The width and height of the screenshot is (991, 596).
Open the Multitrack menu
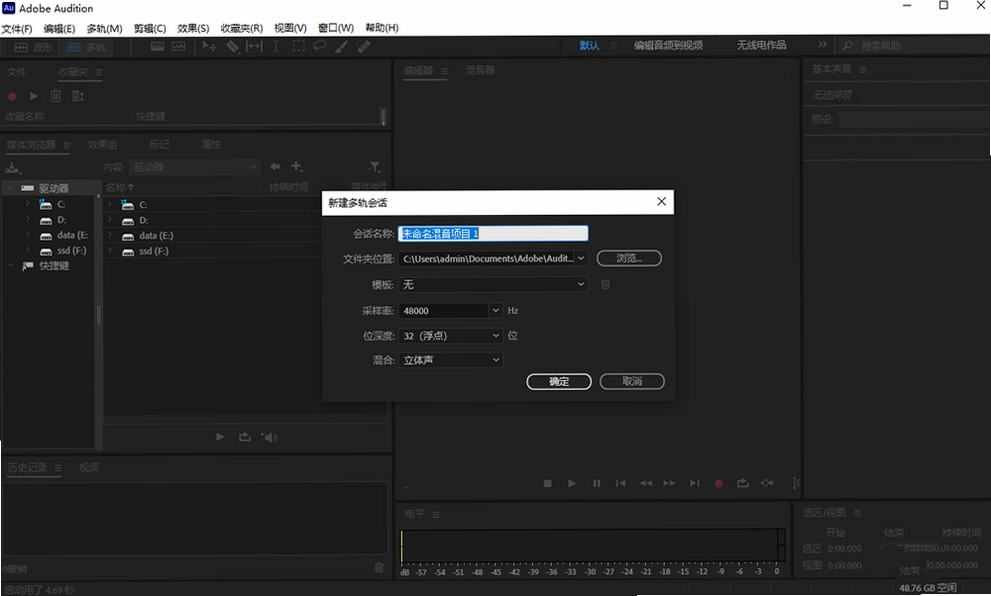click(x=104, y=28)
